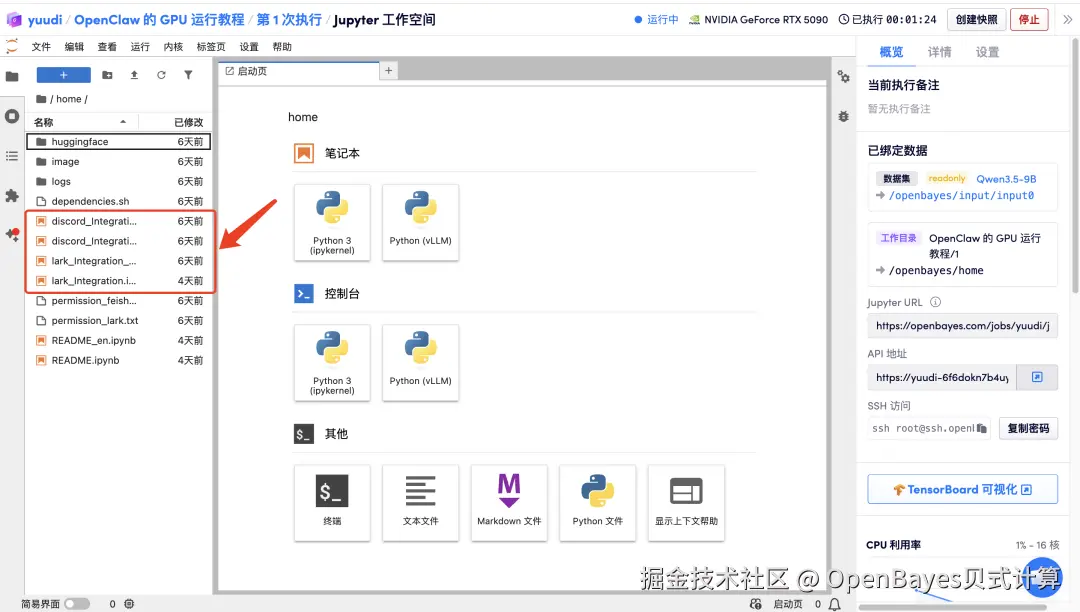Click the 复制密码 button
The image size is (1080, 612).
pyautogui.click(x=1028, y=428)
